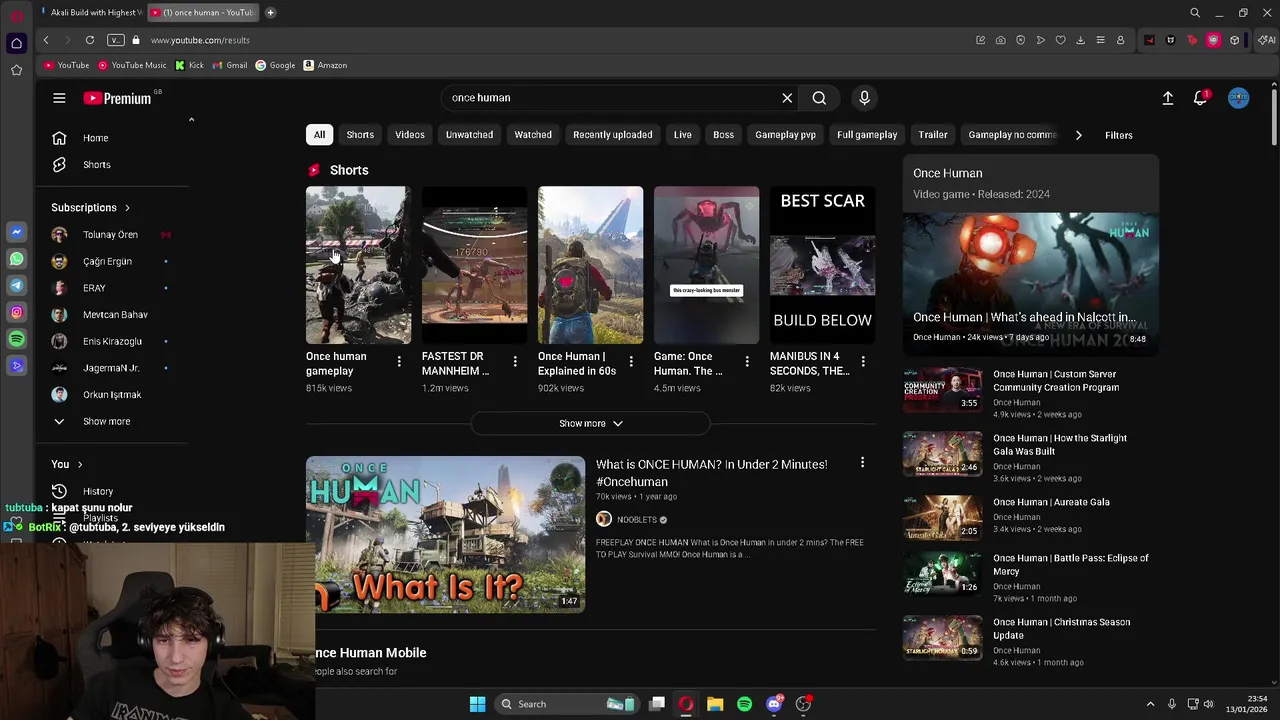This screenshot has width=1280, height=720.
Task: Expand the You section chevron
Action: click(x=80, y=465)
